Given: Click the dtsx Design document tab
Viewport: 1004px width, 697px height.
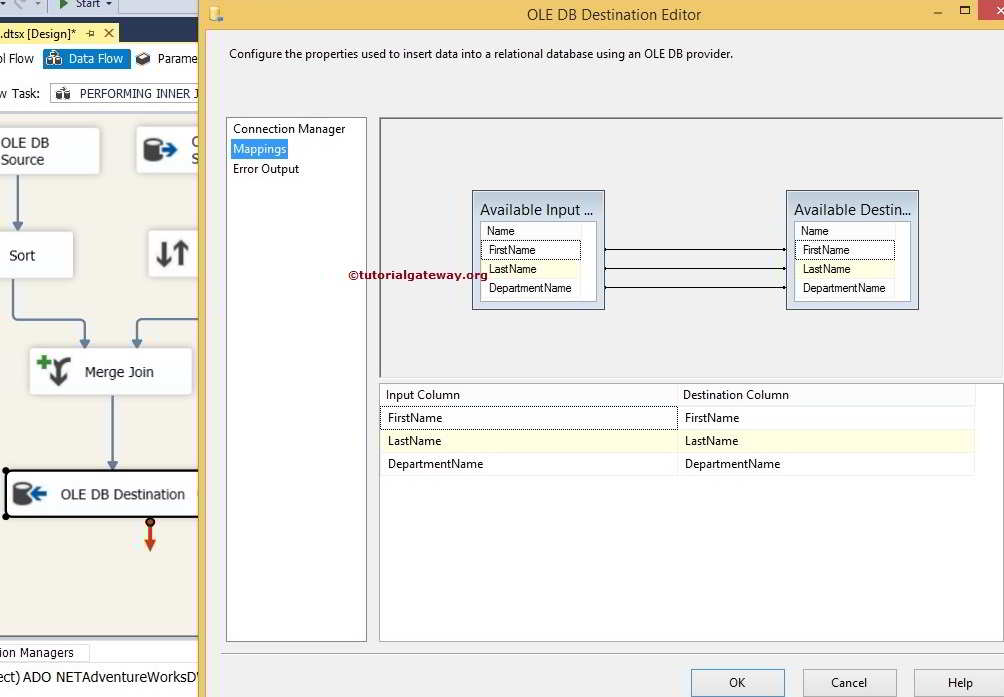Looking at the screenshot, I should tap(42, 31).
